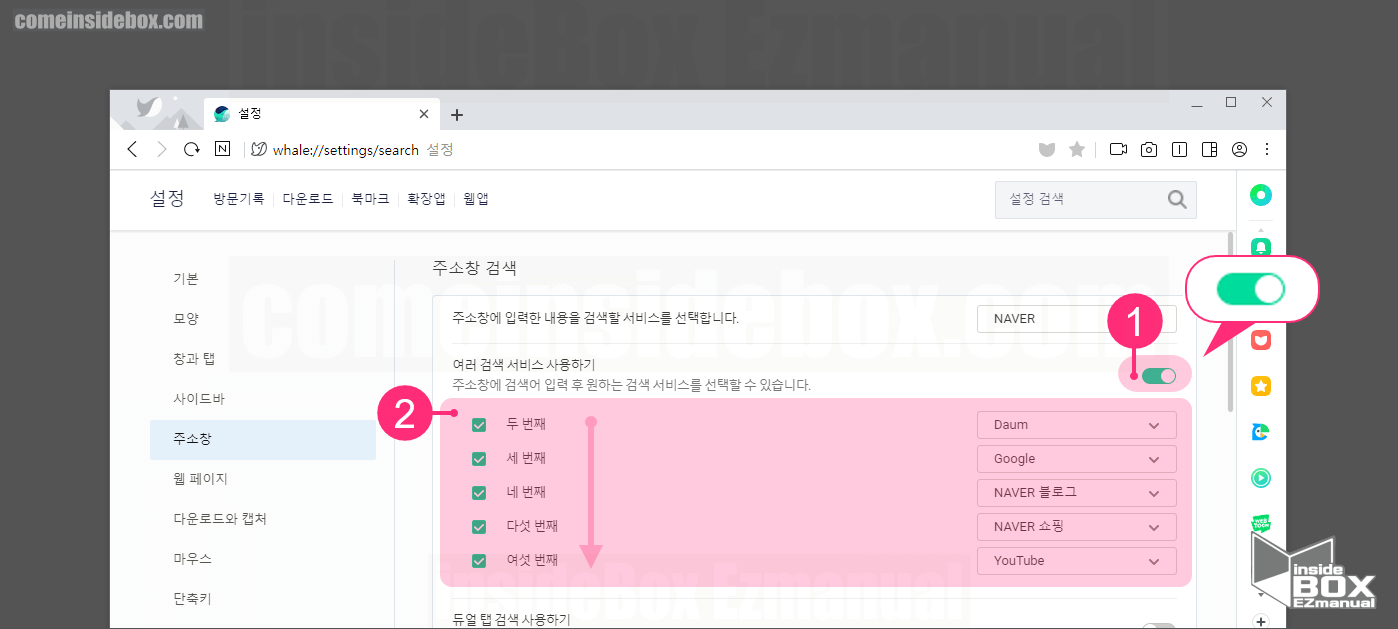Image resolution: width=1398 pixels, height=629 pixels.
Task: Toggle the sidebar panel icon
Action: 1209,150
